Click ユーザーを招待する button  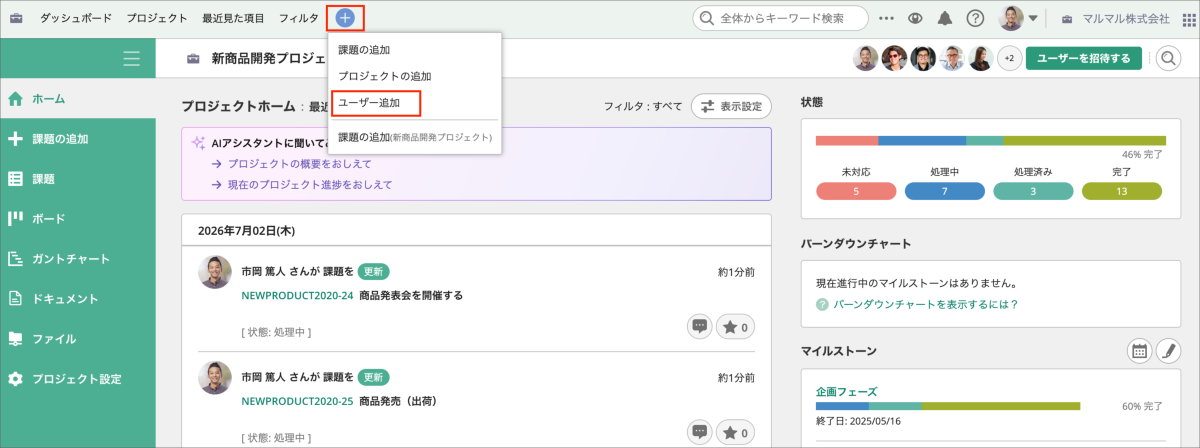pos(1084,58)
